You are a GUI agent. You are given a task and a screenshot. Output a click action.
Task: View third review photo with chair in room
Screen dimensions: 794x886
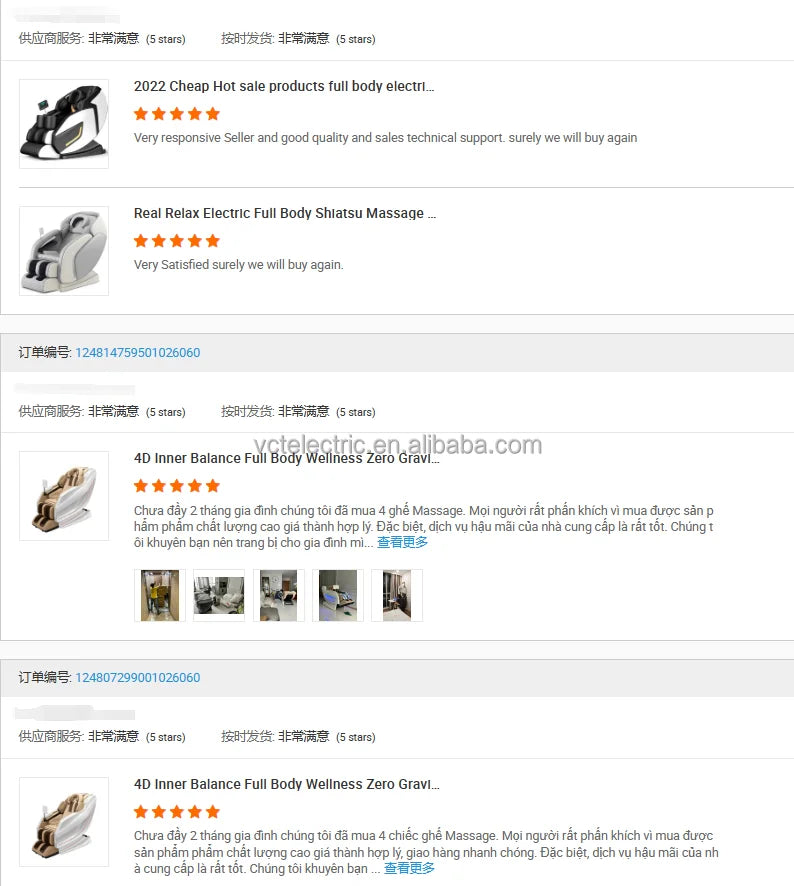pyautogui.click(x=279, y=596)
